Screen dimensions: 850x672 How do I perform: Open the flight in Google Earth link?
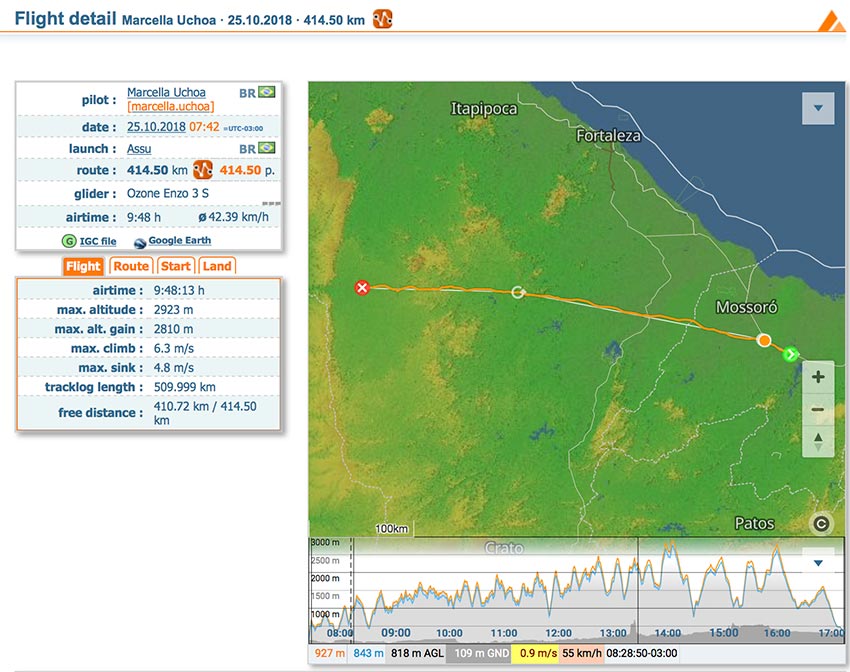(x=179, y=240)
